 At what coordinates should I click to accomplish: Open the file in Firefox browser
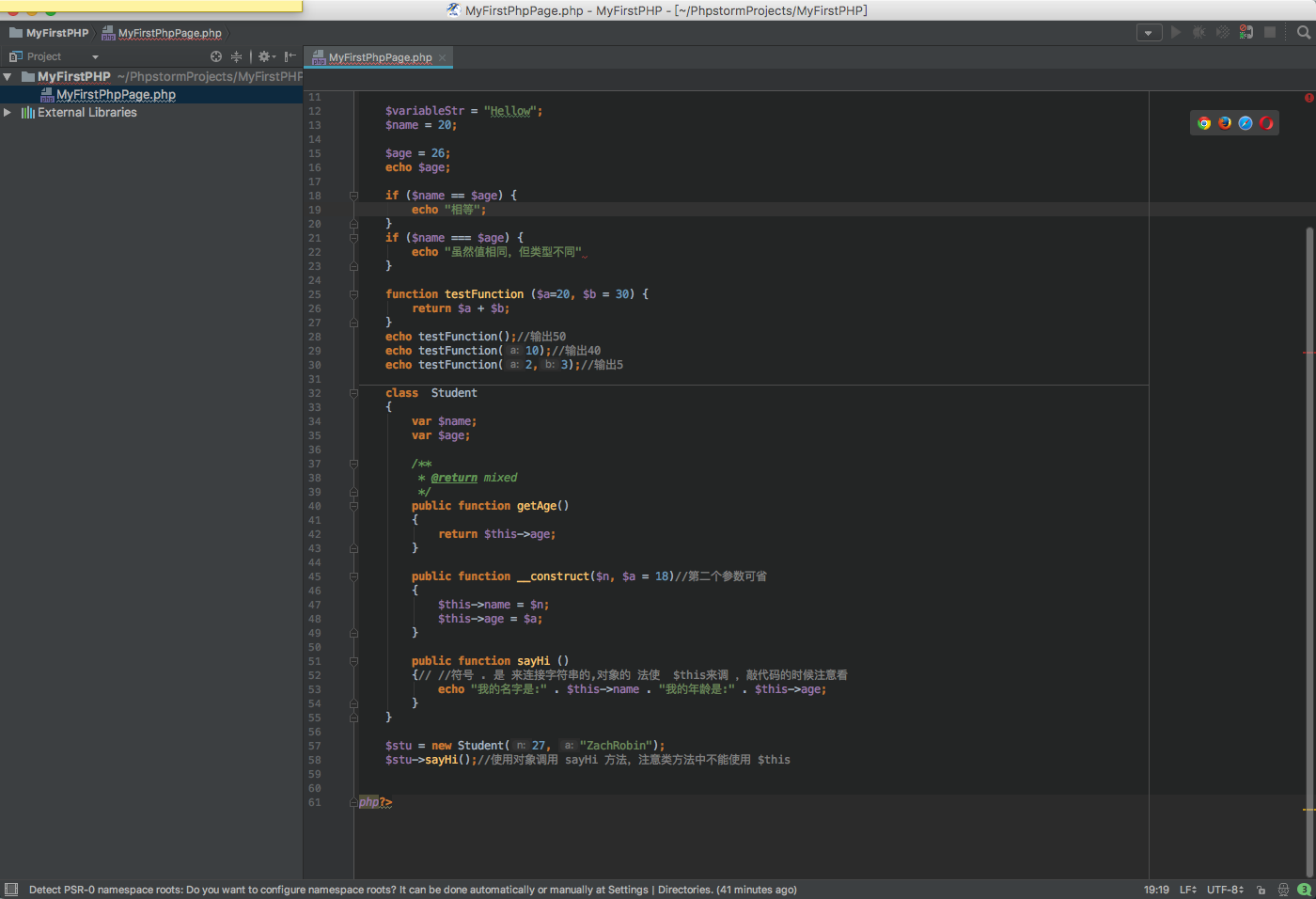point(1224,122)
